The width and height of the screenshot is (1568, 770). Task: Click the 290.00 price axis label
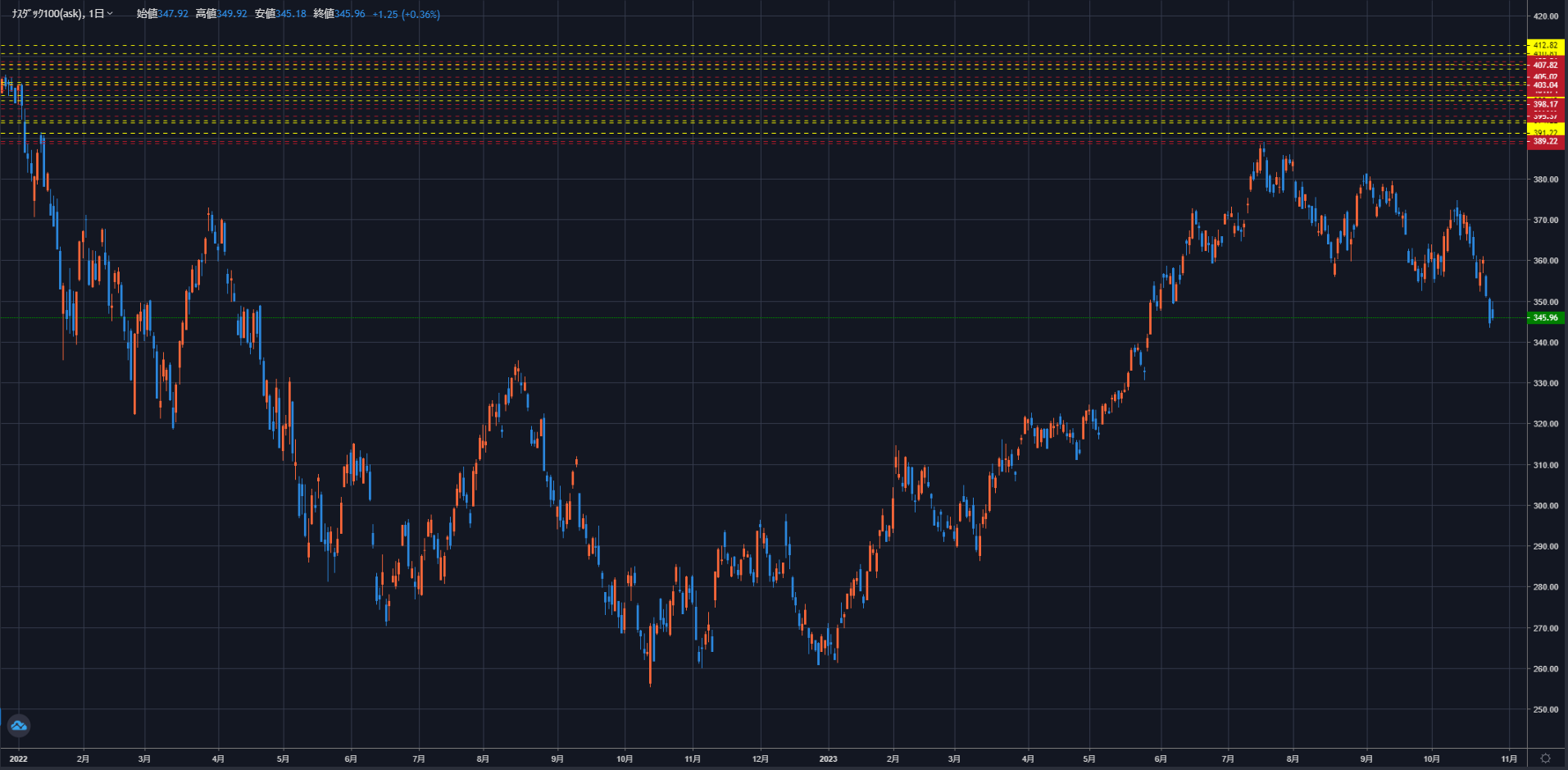tap(1546, 546)
